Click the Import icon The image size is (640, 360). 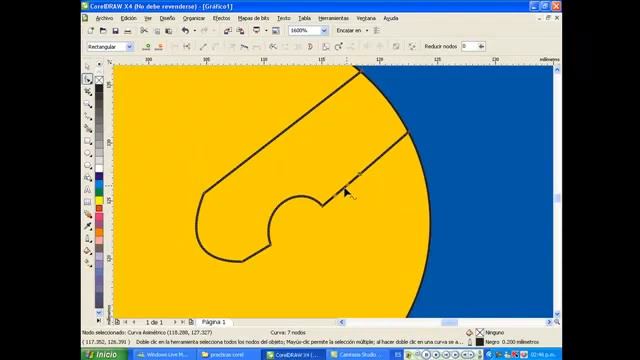pyautogui.click(x=227, y=31)
